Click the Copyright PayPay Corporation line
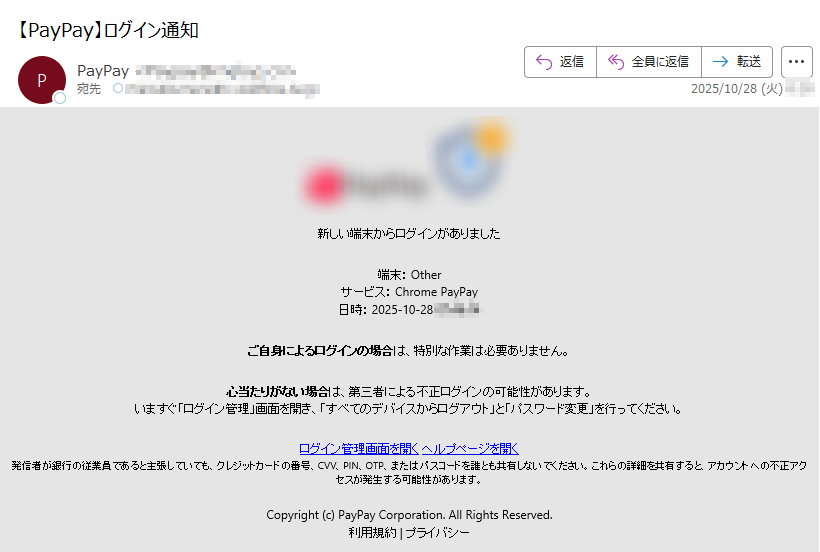This screenshot has height=552, width=820. pos(409,515)
